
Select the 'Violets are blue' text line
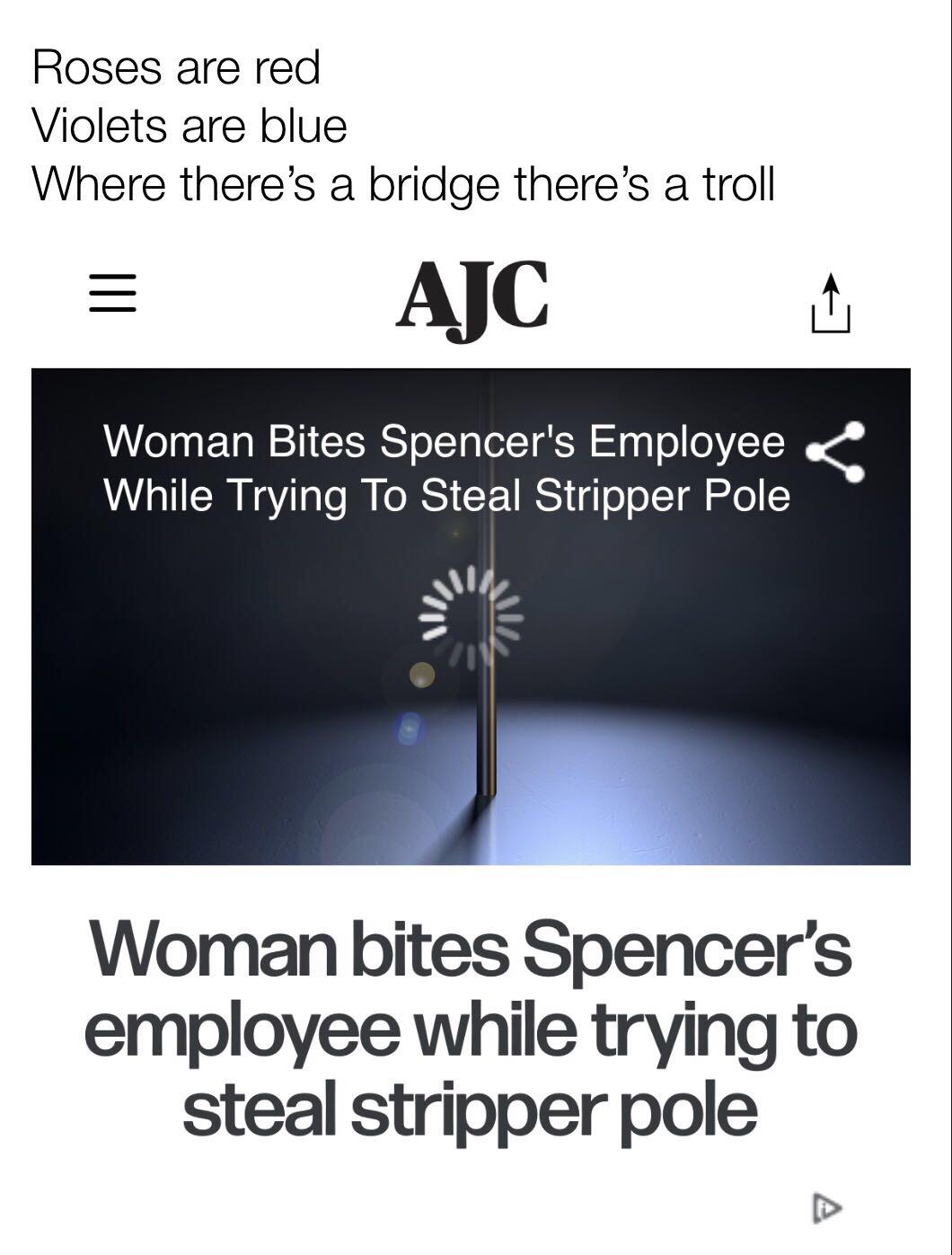pyautogui.click(x=190, y=125)
